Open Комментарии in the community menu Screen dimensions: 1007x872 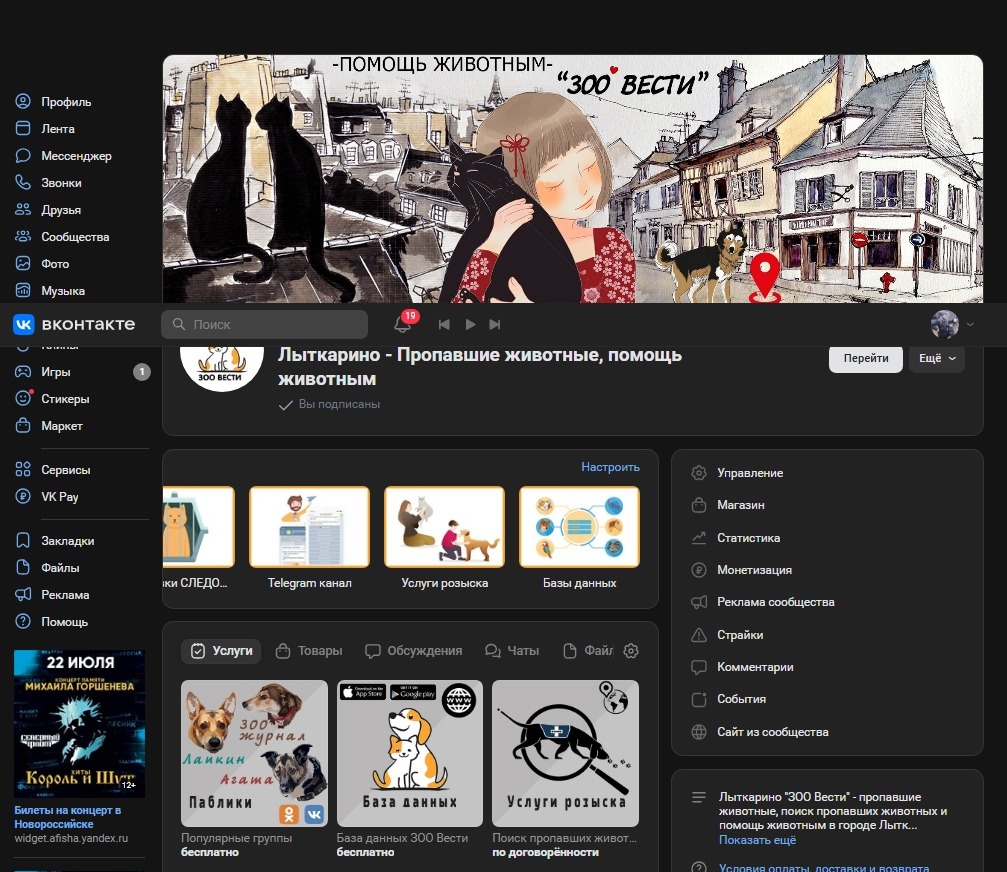point(742,667)
